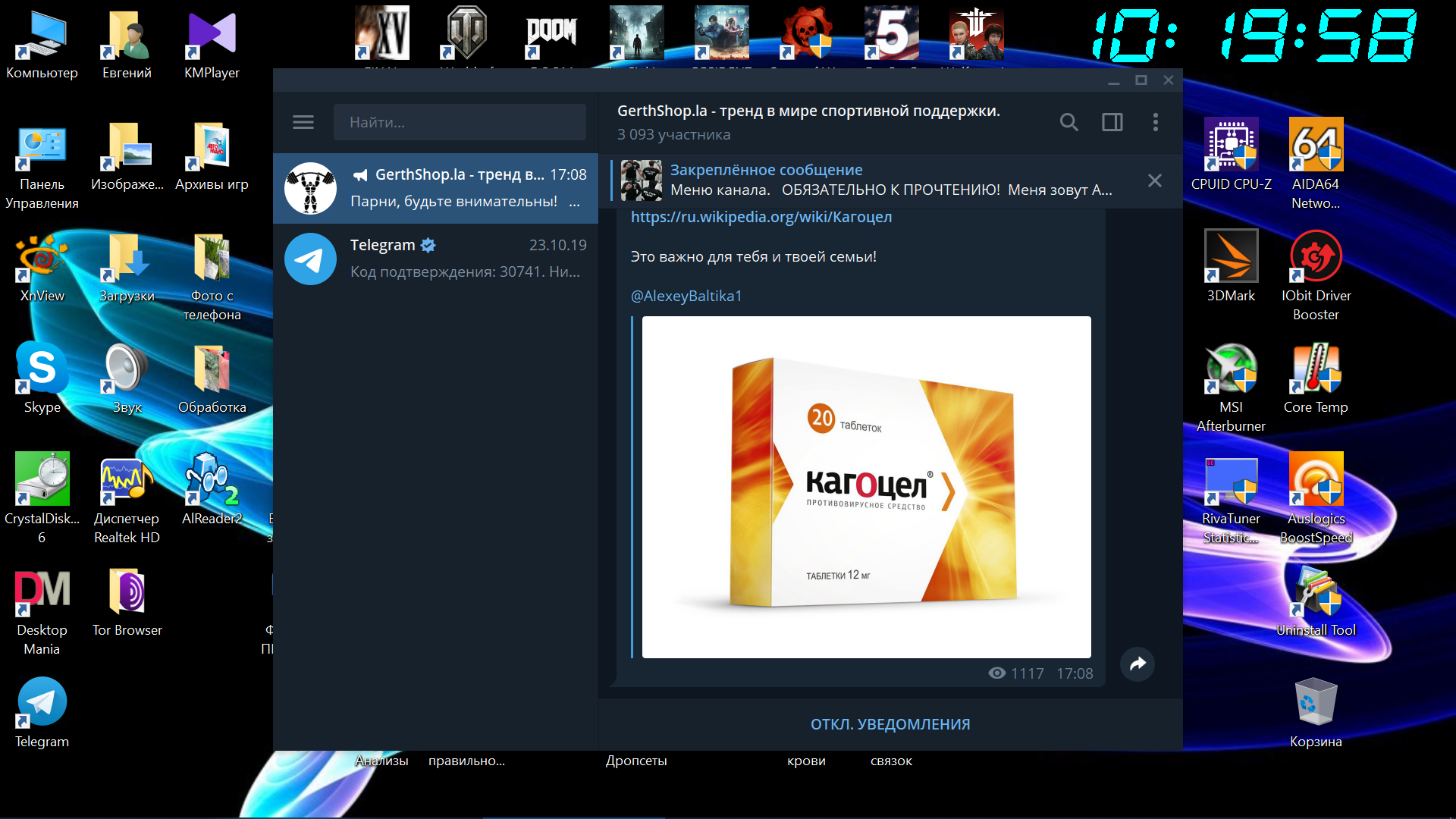Image resolution: width=1456 pixels, height=819 pixels.
Task: Open MSI Afterburner desktop icon
Action: [x=1231, y=371]
